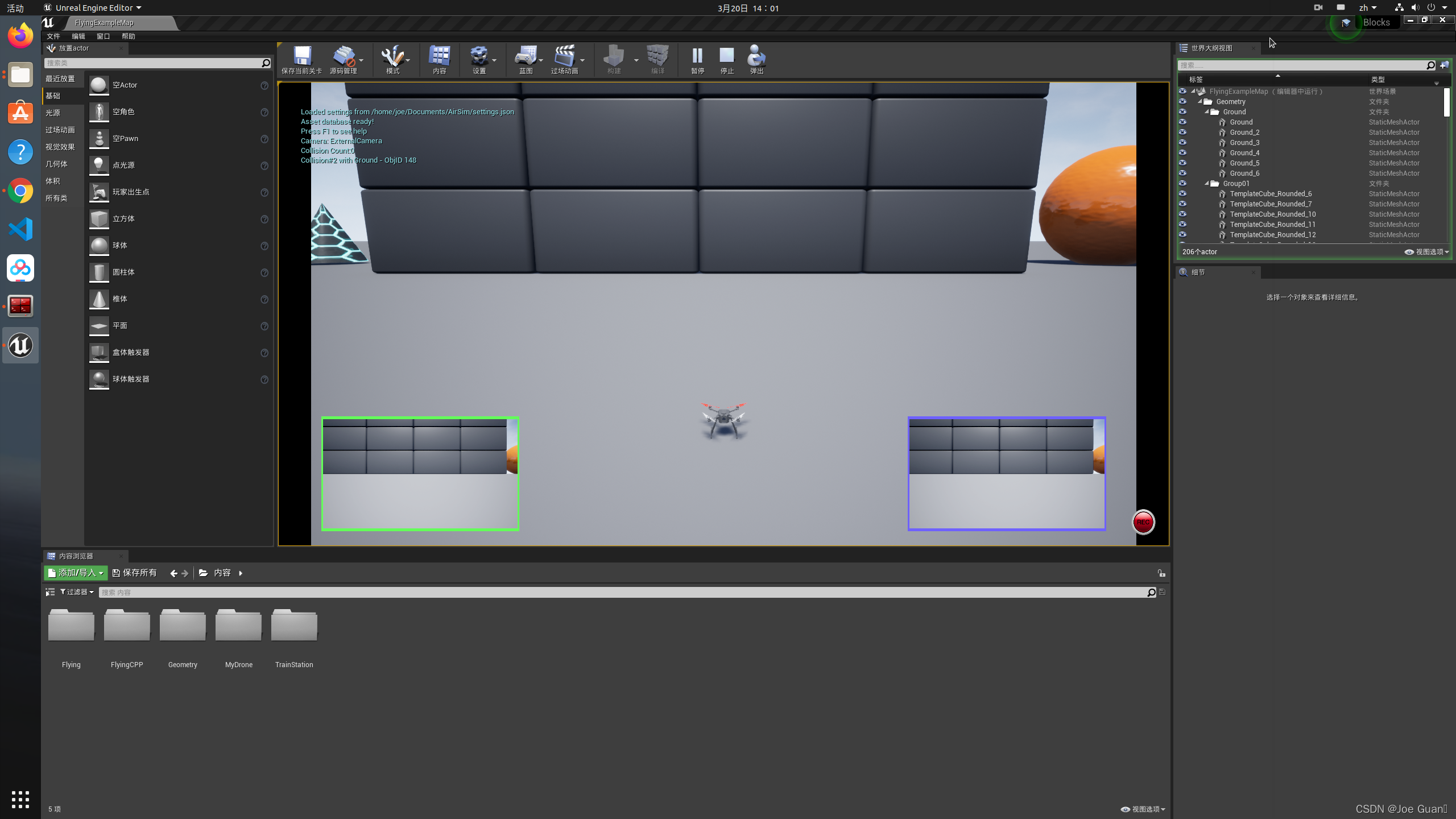Click the Save All button
This screenshot has width=1456, height=819.
click(x=135, y=573)
